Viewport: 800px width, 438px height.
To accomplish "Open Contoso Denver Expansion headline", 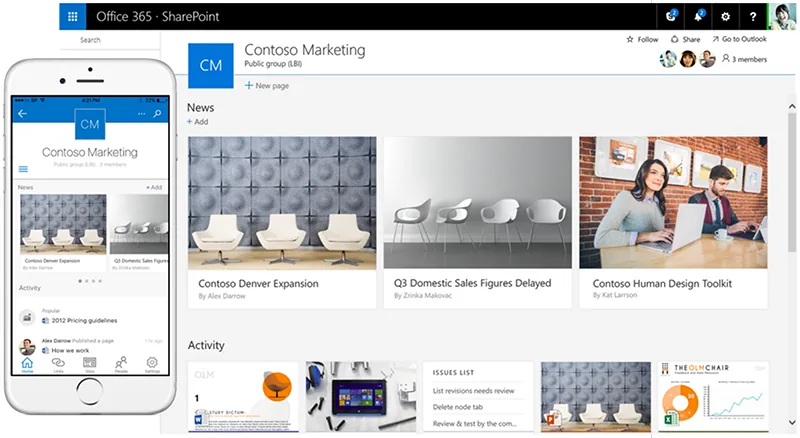I will [258, 283].
